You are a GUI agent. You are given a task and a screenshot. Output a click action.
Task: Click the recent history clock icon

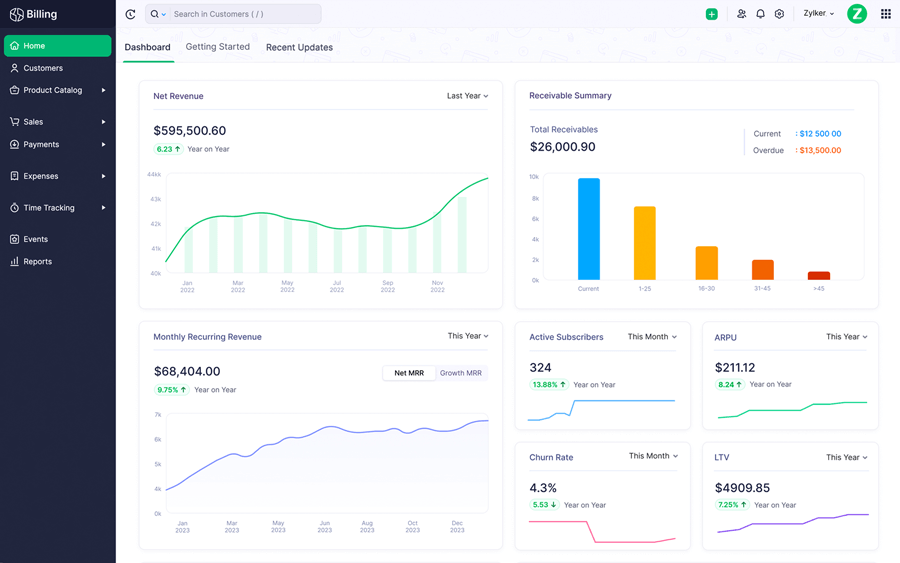coord(130,14)
